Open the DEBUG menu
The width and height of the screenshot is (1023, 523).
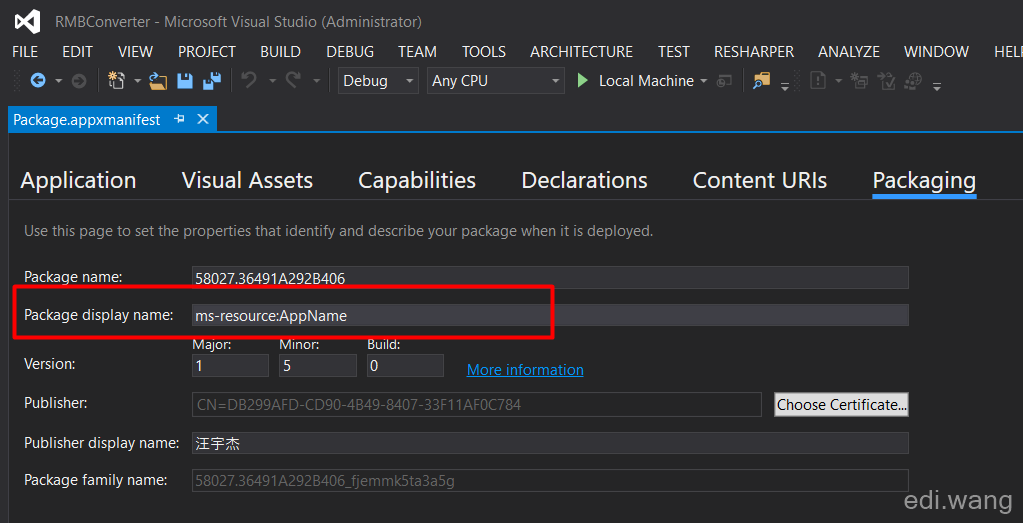point(350,52)
